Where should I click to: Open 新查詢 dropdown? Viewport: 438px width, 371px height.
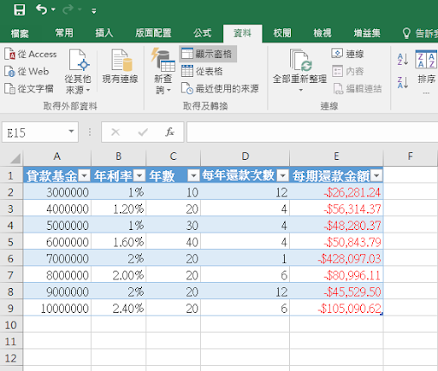point(163,71)
